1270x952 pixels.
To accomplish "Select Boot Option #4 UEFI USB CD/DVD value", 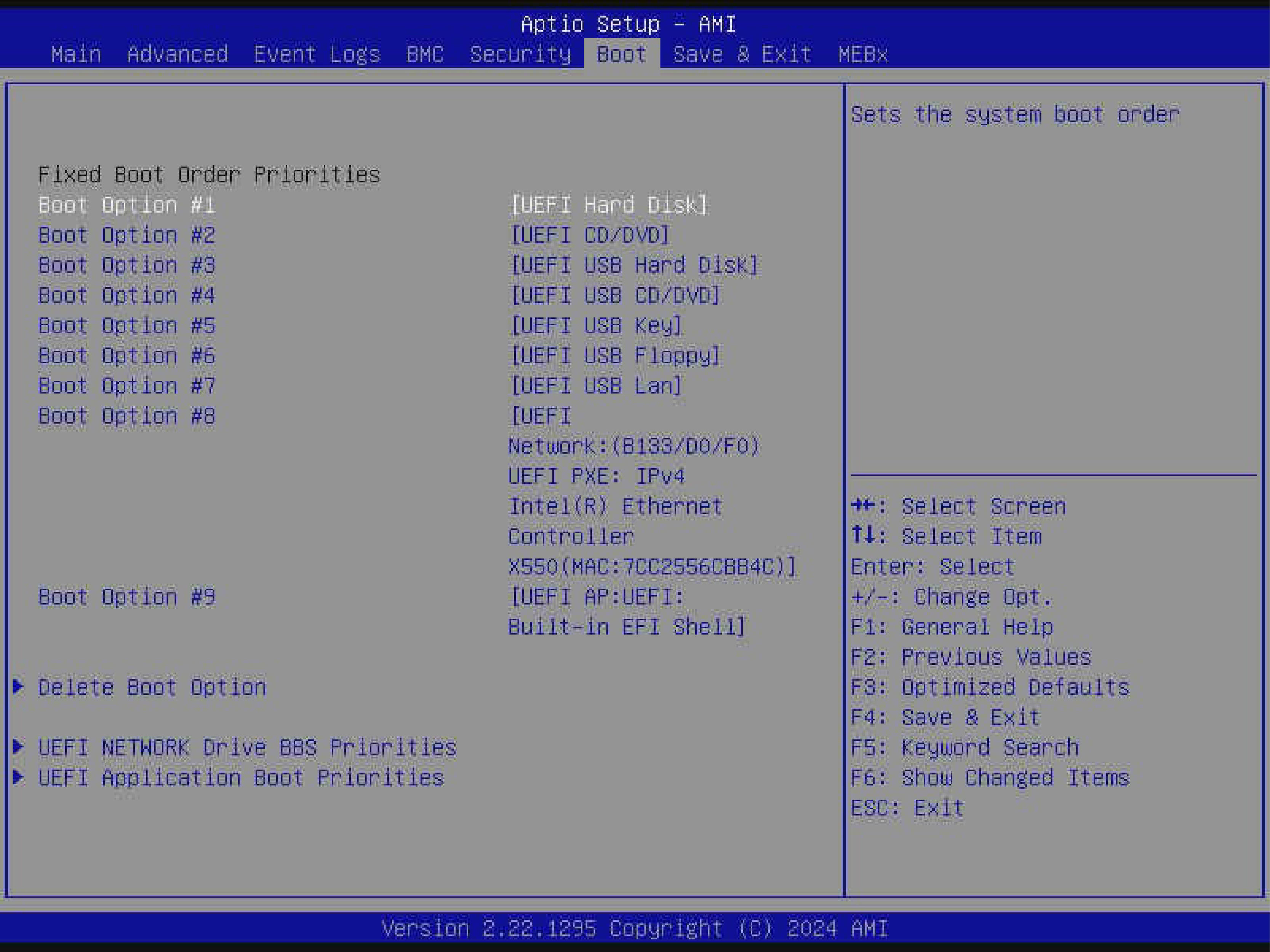I will [615, 296].
